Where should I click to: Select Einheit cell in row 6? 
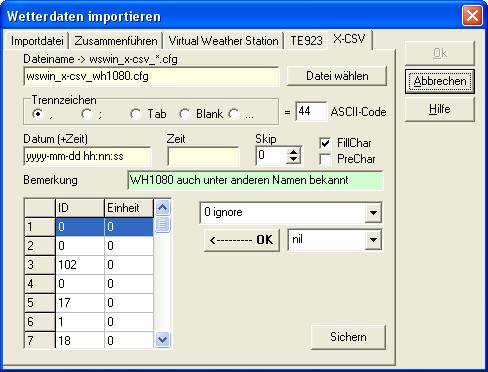point(129,322)
